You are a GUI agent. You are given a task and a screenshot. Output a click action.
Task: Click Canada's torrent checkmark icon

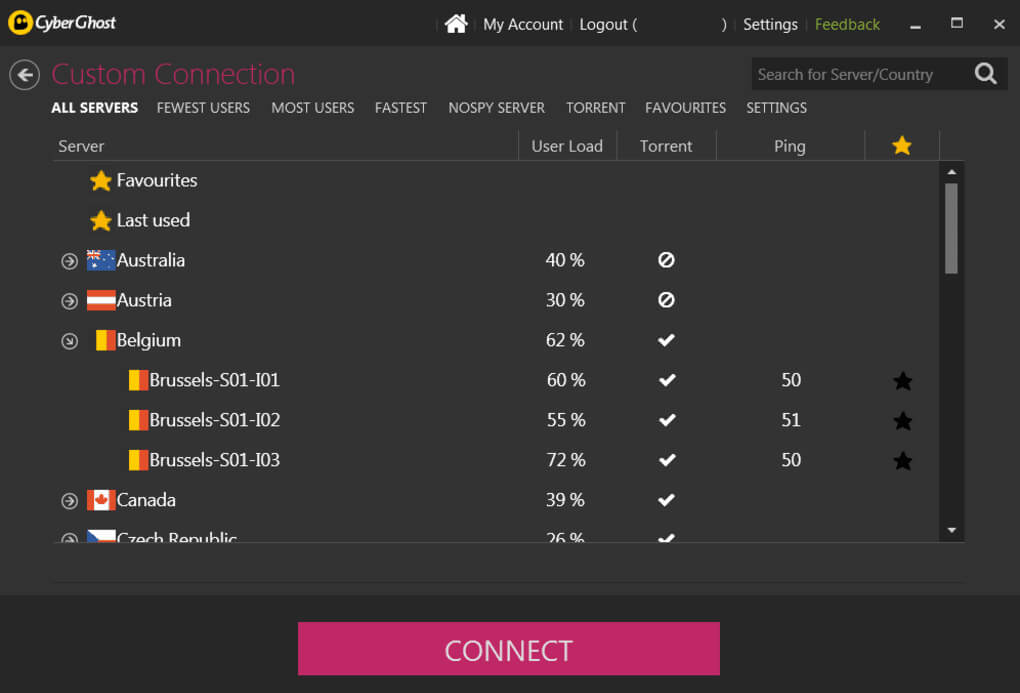point(666,500)
